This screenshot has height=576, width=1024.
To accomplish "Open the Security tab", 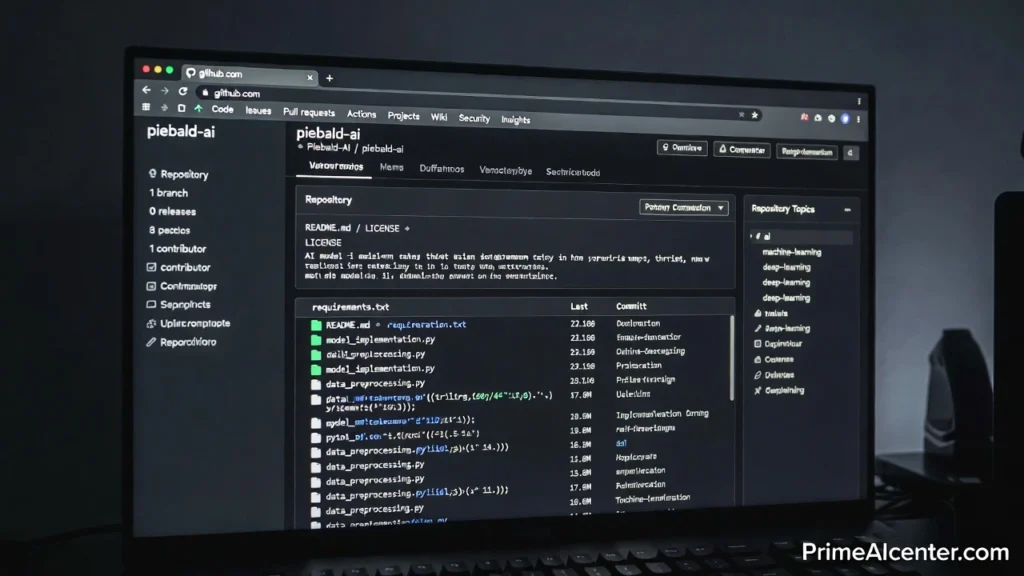I will point(474,118).
